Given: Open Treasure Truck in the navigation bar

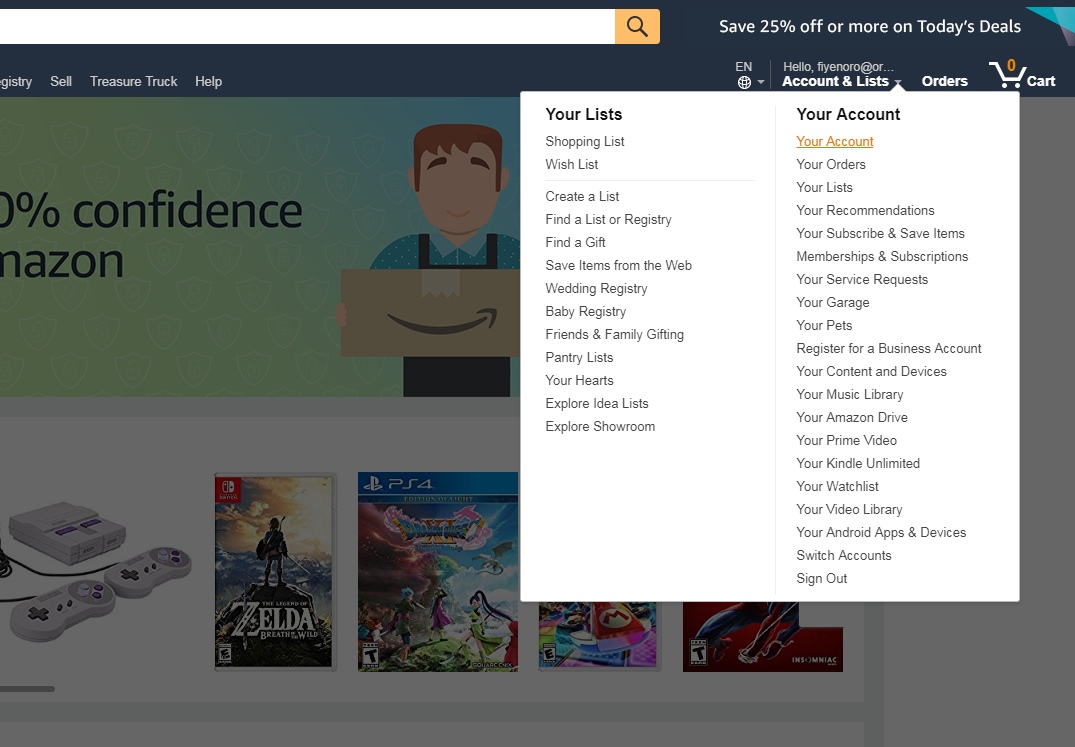Looking at the screenshot, I should point(133,81).
